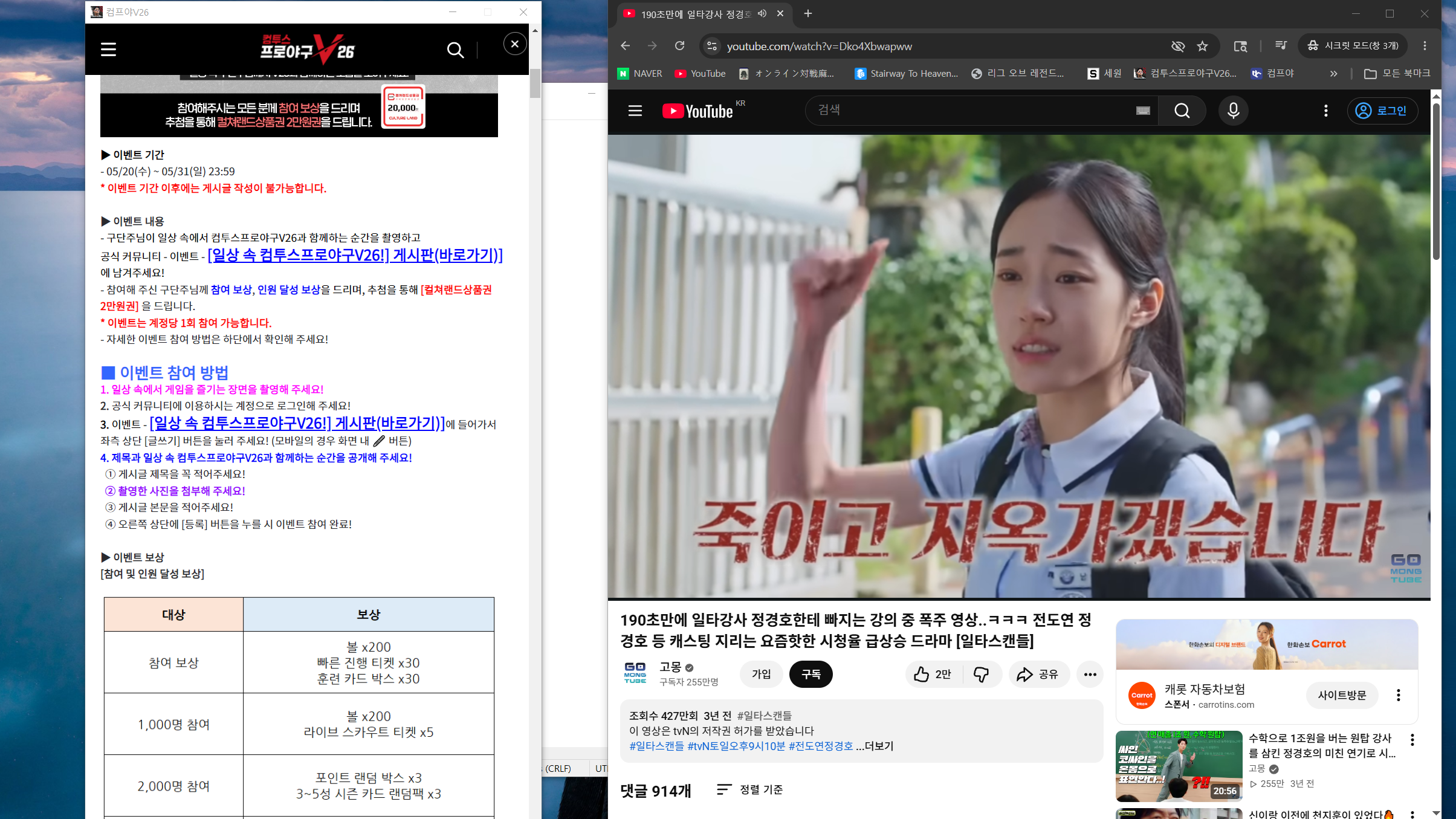The height and width of the screenshot is (819, 1456).
Task: View site information icon in address bar
Action: 712,46
